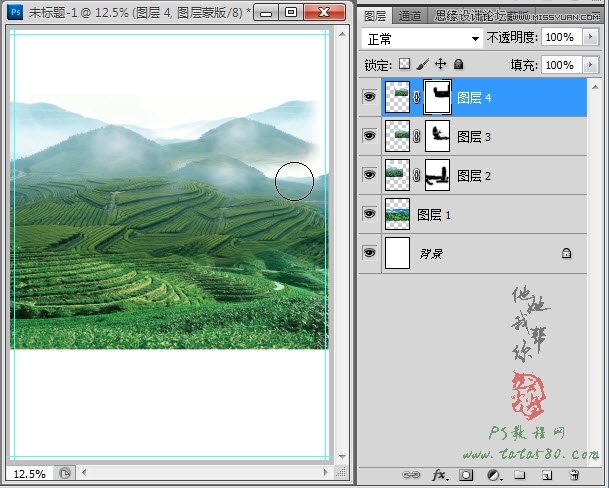Click the 填充 100% value field
Viewport: 609px width, 488px height.
[x=562, y=65]
